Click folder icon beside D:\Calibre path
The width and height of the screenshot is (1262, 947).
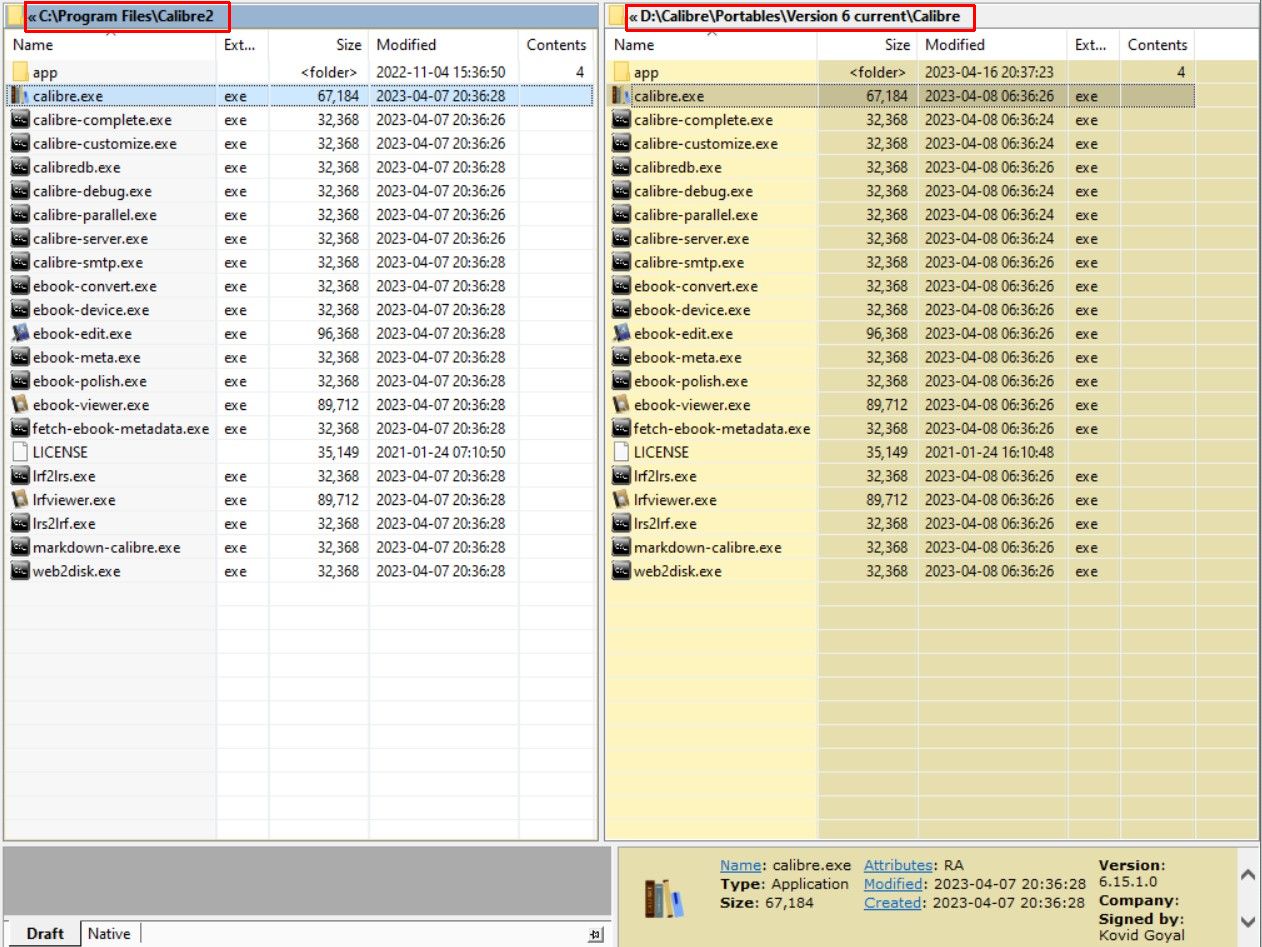click(x=616, y=16)
